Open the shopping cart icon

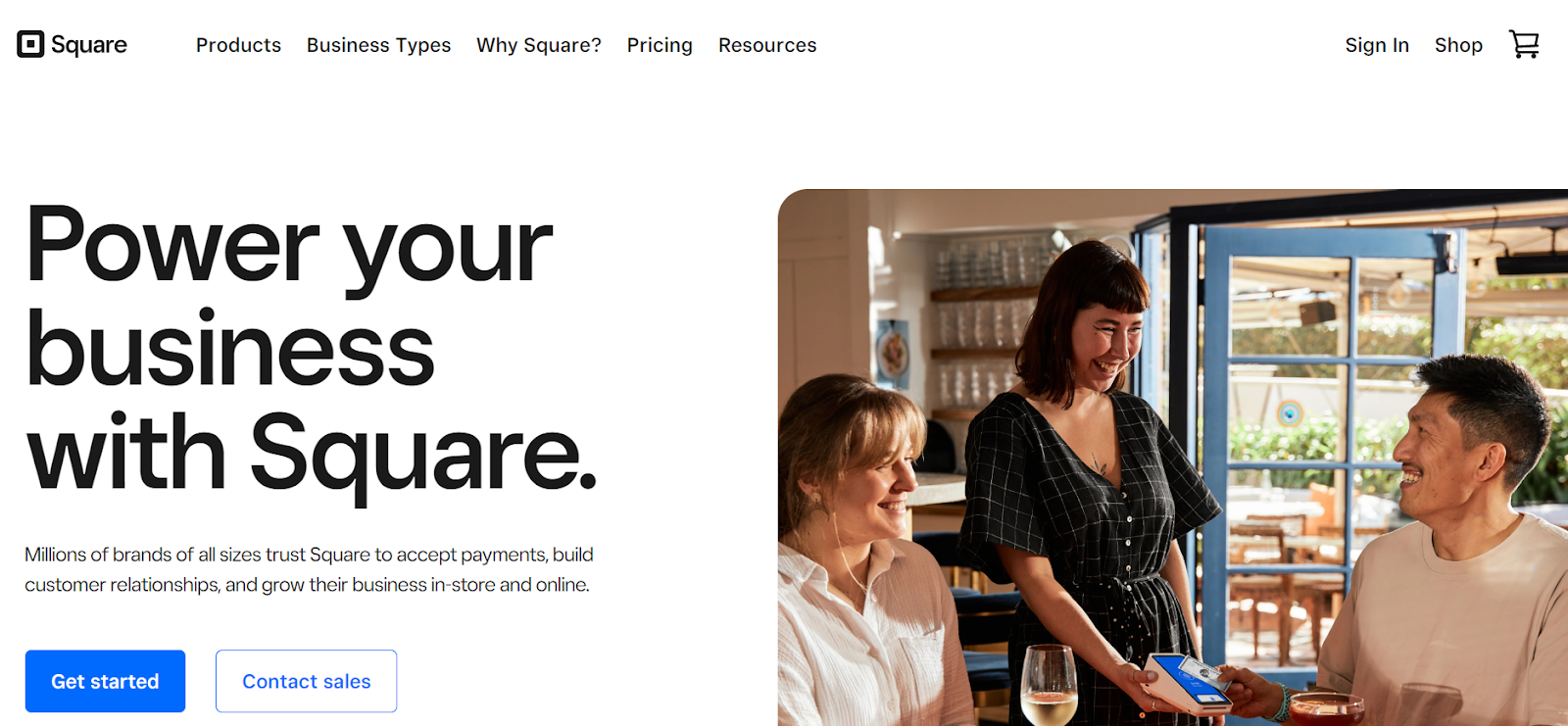pyautogui.click(x=1524, y=44)
